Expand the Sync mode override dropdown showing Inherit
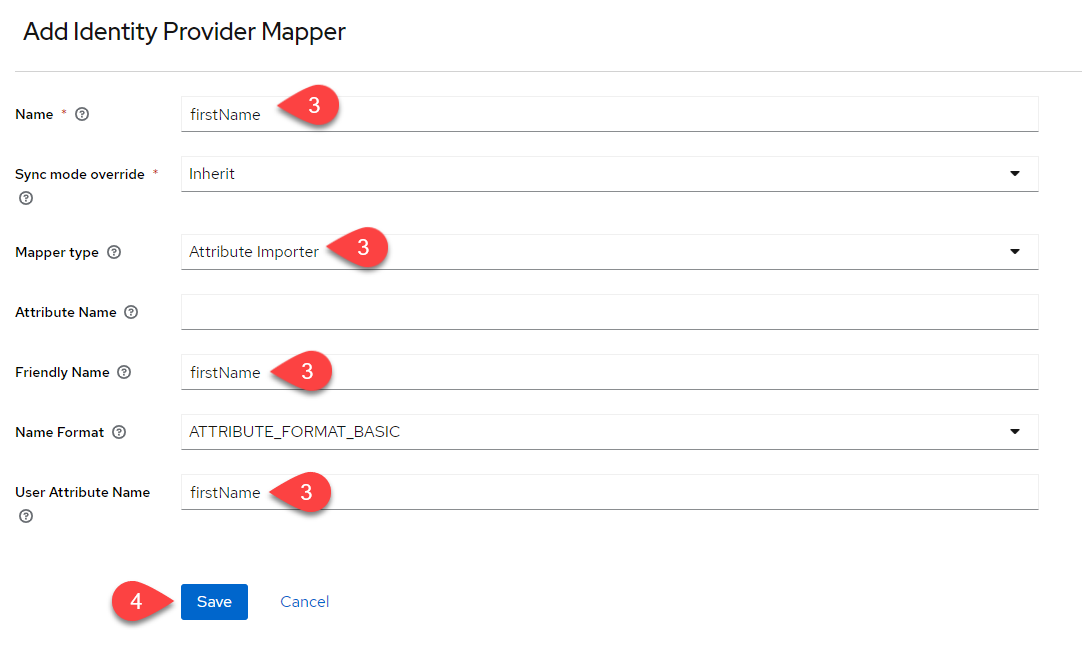 click(608, 174)
